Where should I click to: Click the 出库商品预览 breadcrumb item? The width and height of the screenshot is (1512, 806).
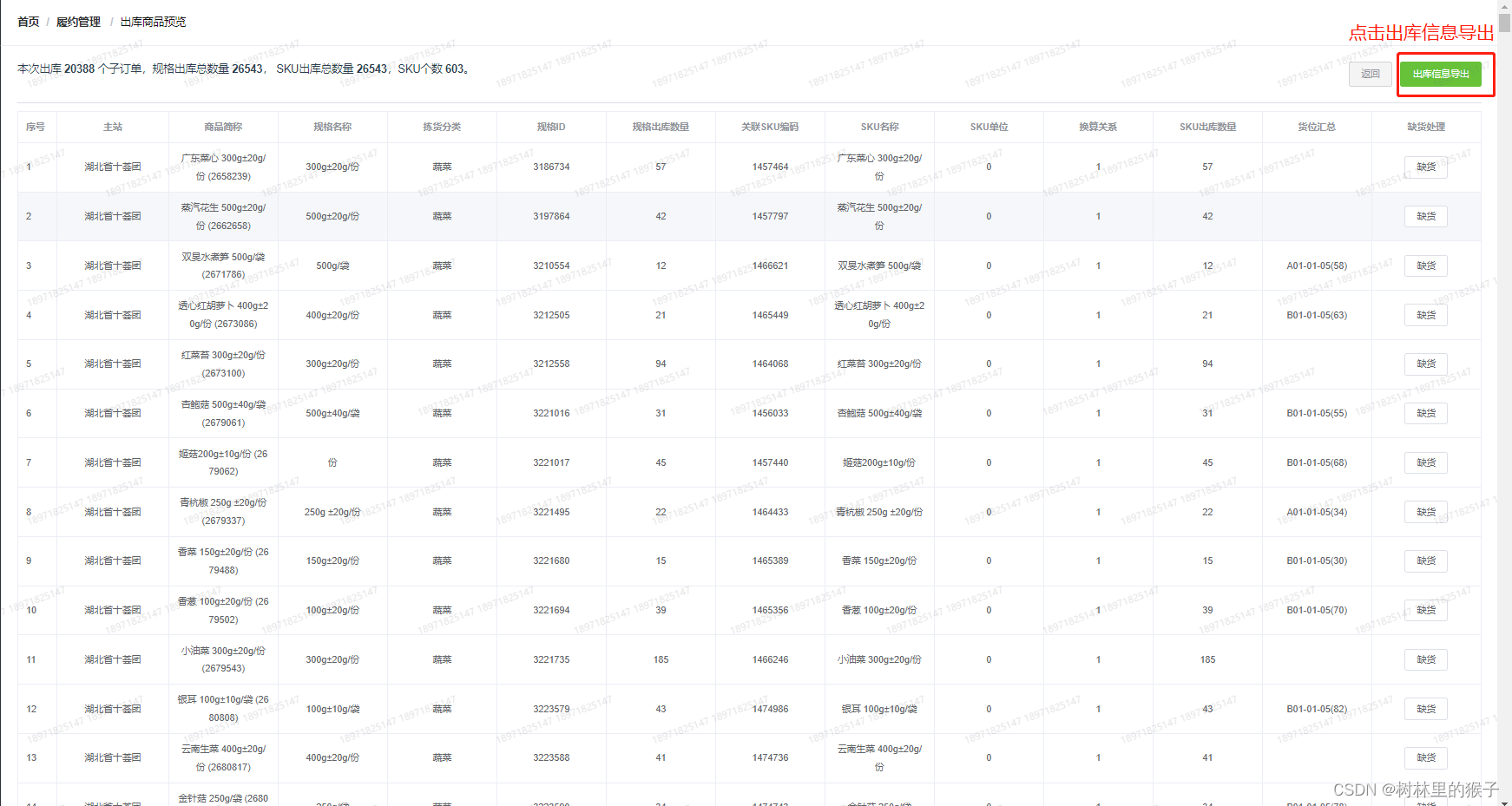[x=153, y=22]
